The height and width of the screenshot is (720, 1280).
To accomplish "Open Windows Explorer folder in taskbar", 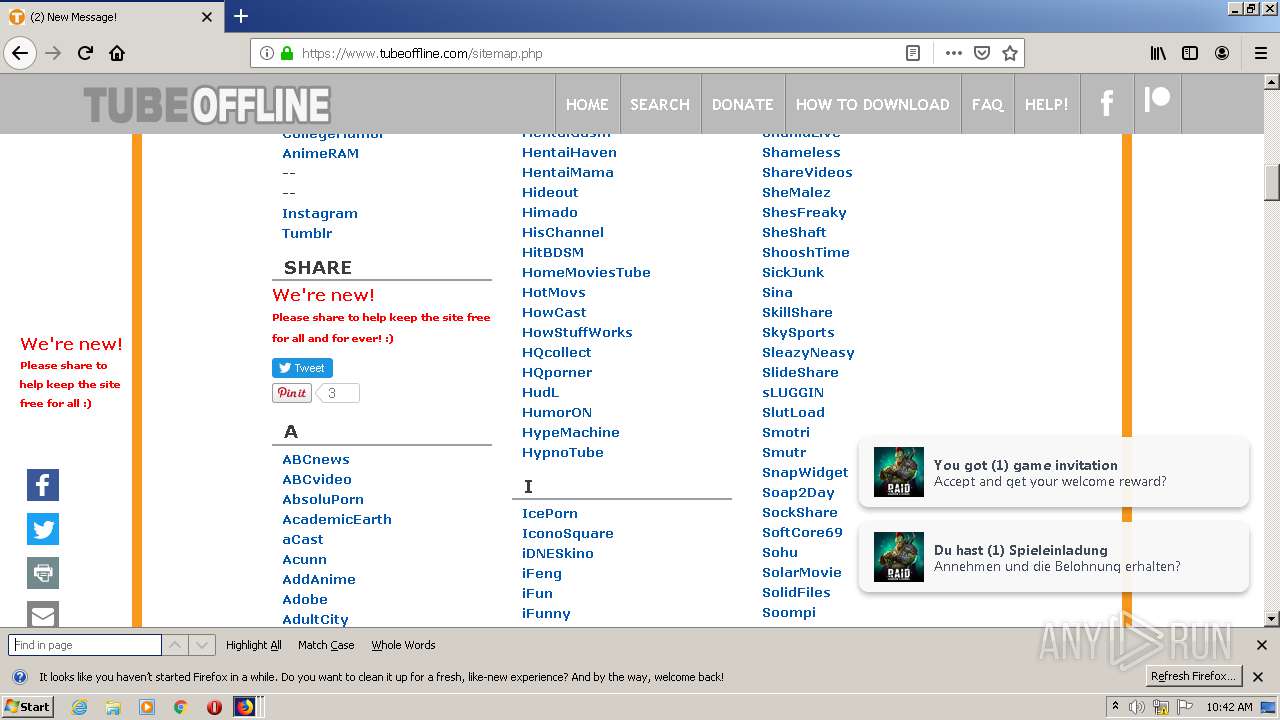I will tap(113, 707).
